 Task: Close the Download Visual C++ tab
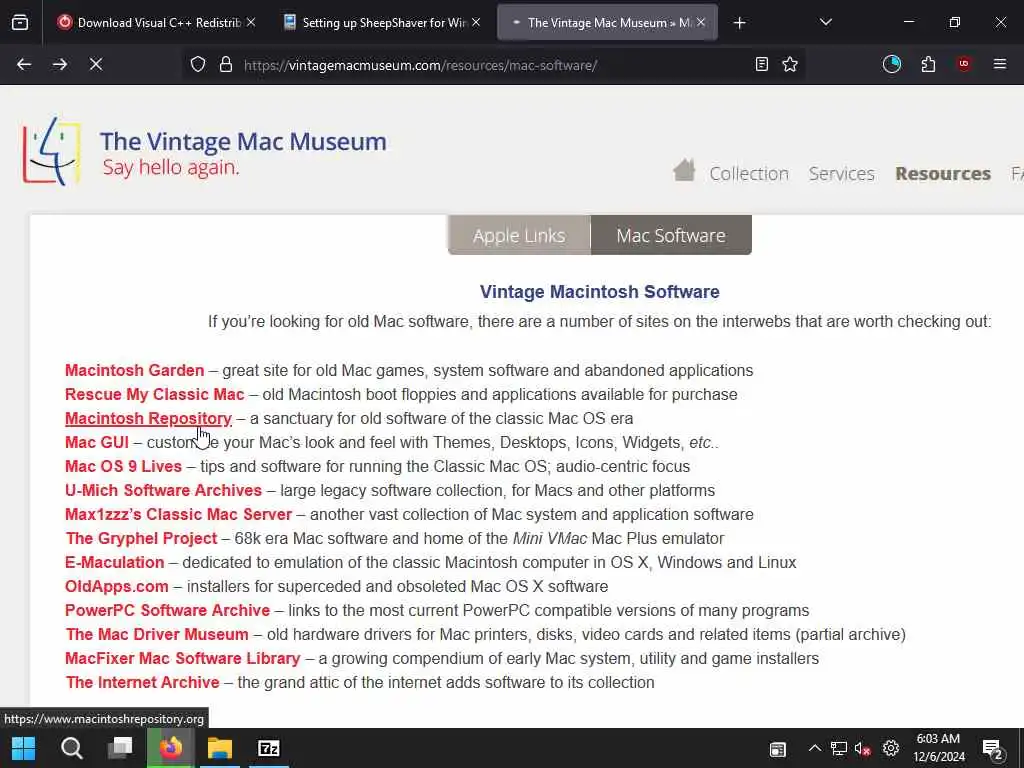click(251, 22)
